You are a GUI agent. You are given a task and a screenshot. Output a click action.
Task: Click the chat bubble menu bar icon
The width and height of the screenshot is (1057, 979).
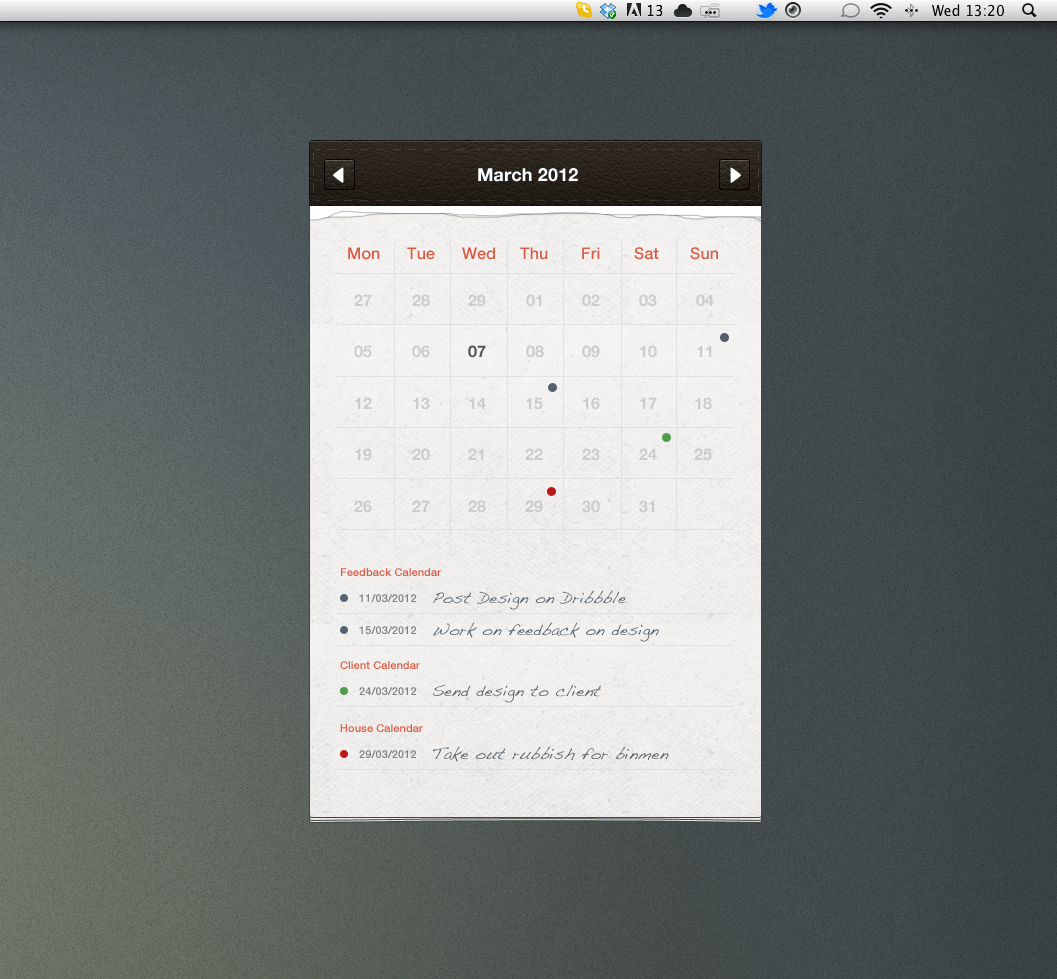coord(851,10)
